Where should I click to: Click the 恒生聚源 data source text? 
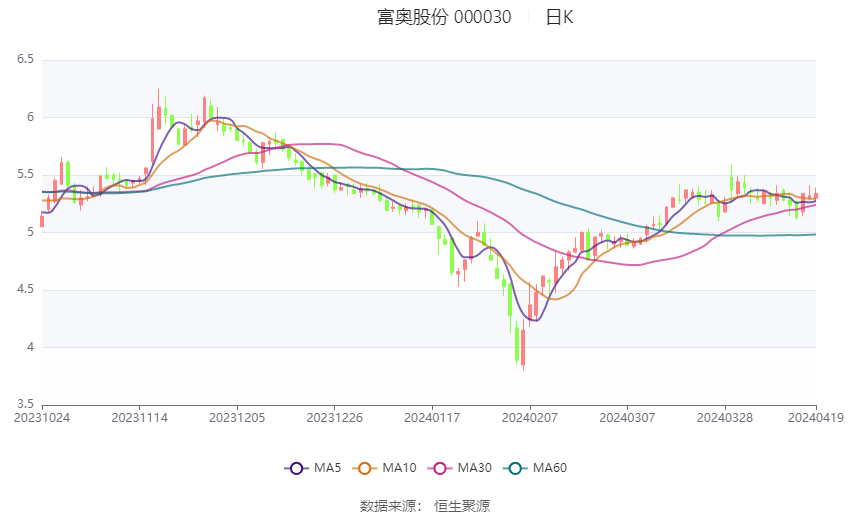[x=462, y=506]
